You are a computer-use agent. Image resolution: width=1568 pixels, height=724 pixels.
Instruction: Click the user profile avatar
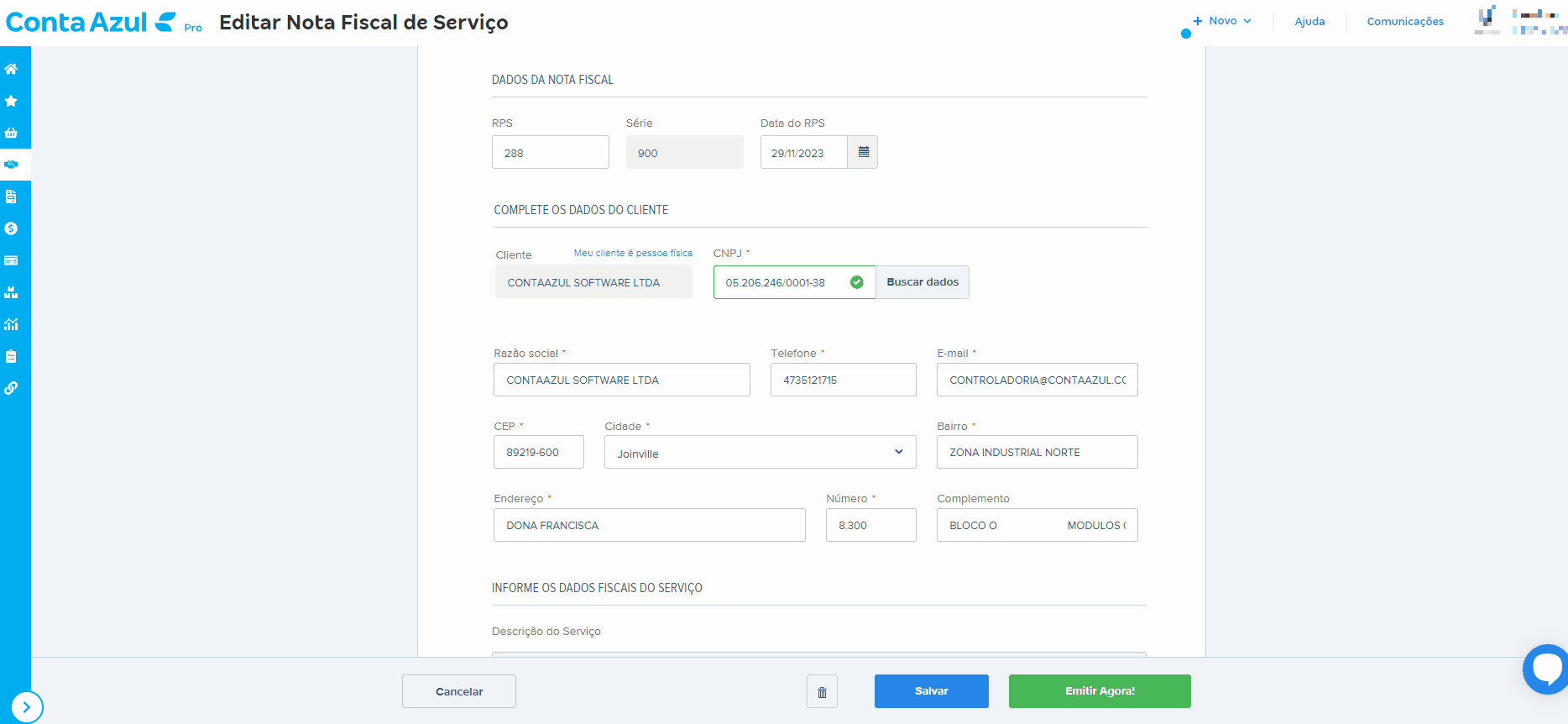[x=1487, y=19]
